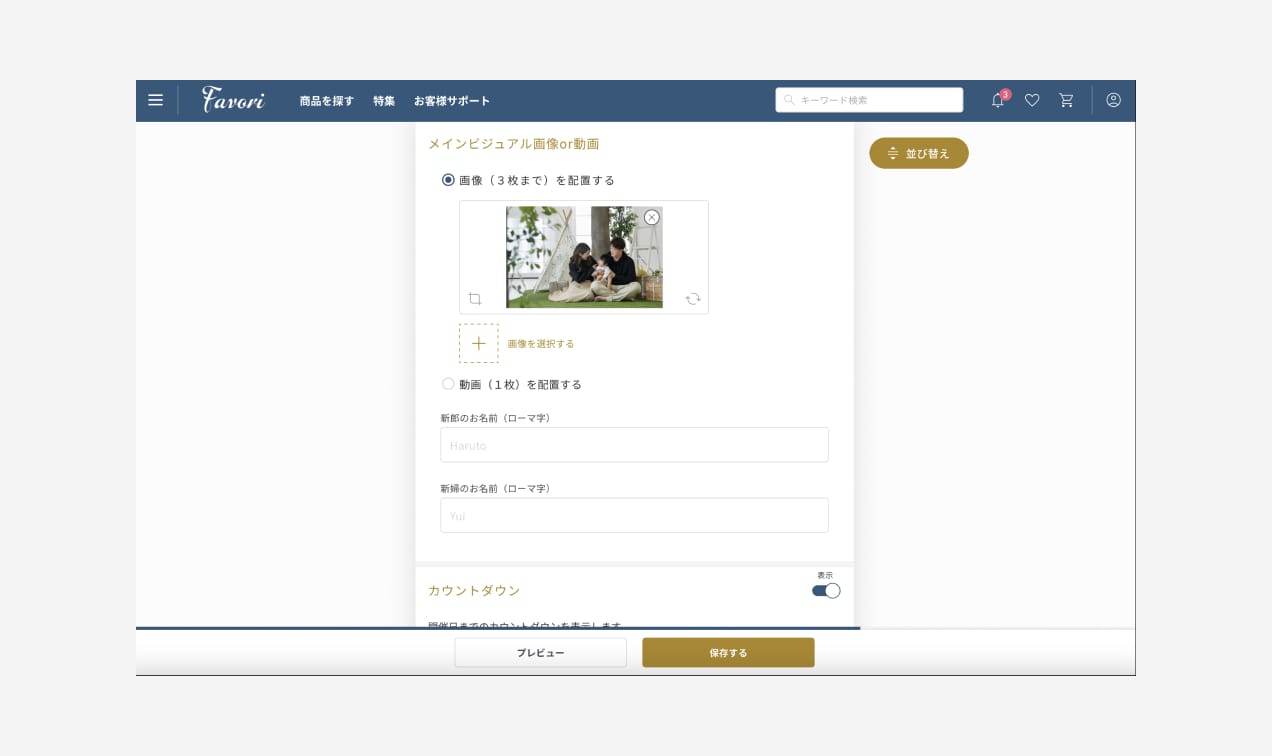Click the rotate/replace image icon
Screen dimensions: 1272x756
[693, 299]
